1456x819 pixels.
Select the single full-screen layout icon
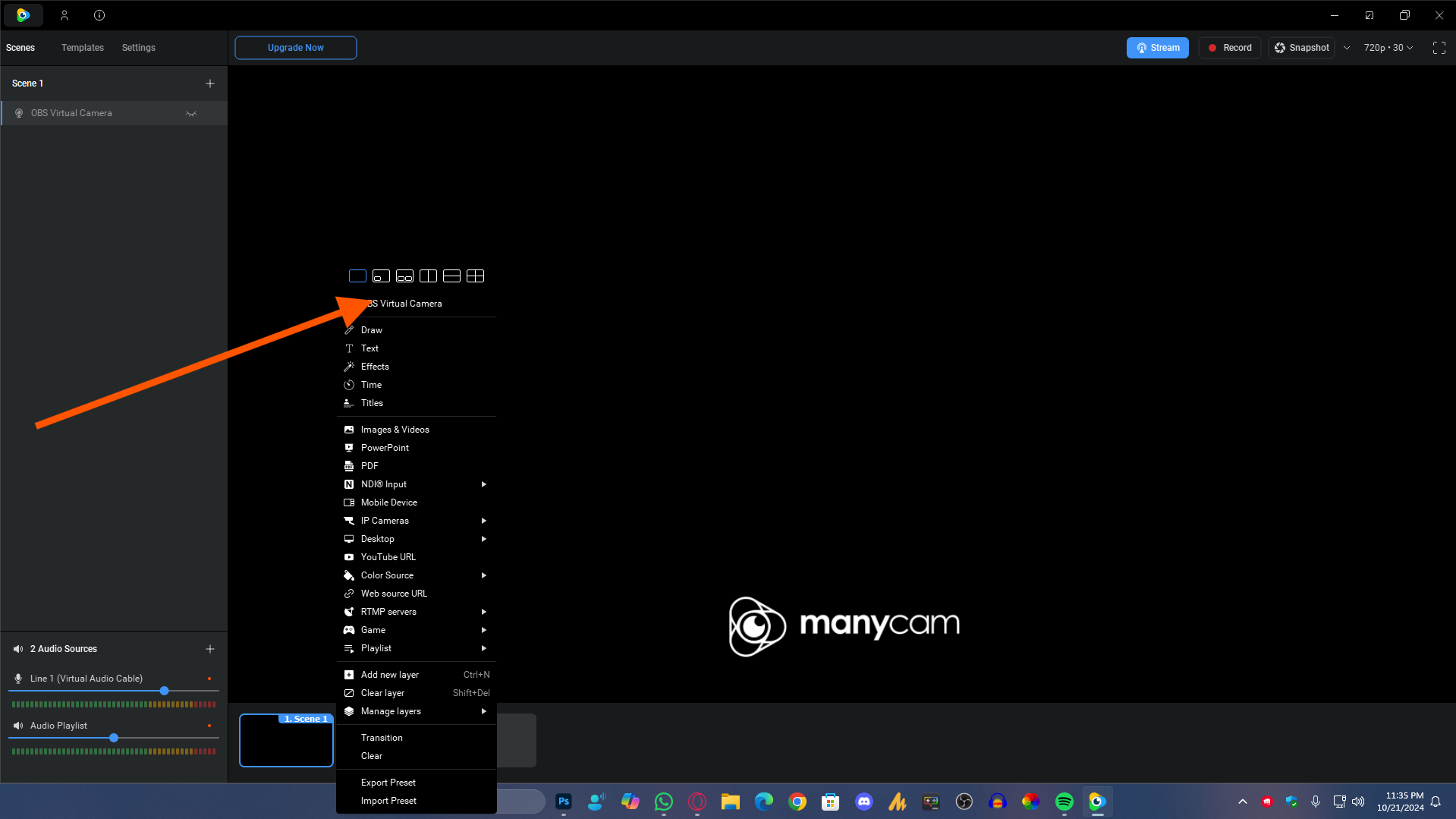click(357, 276)
